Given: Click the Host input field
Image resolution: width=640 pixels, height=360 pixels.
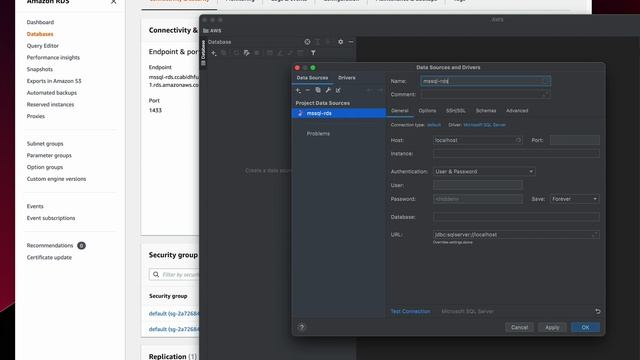Looking at the screenshot, I should tap(477, 140).
